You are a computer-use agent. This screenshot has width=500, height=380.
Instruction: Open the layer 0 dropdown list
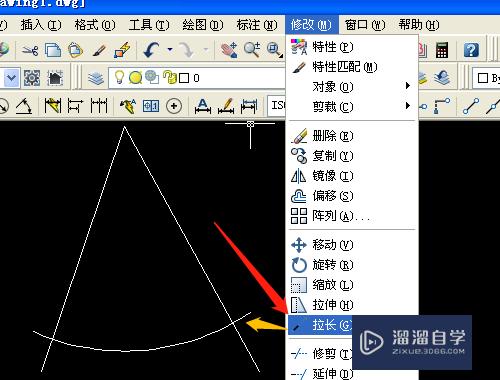tap(197, 78)
